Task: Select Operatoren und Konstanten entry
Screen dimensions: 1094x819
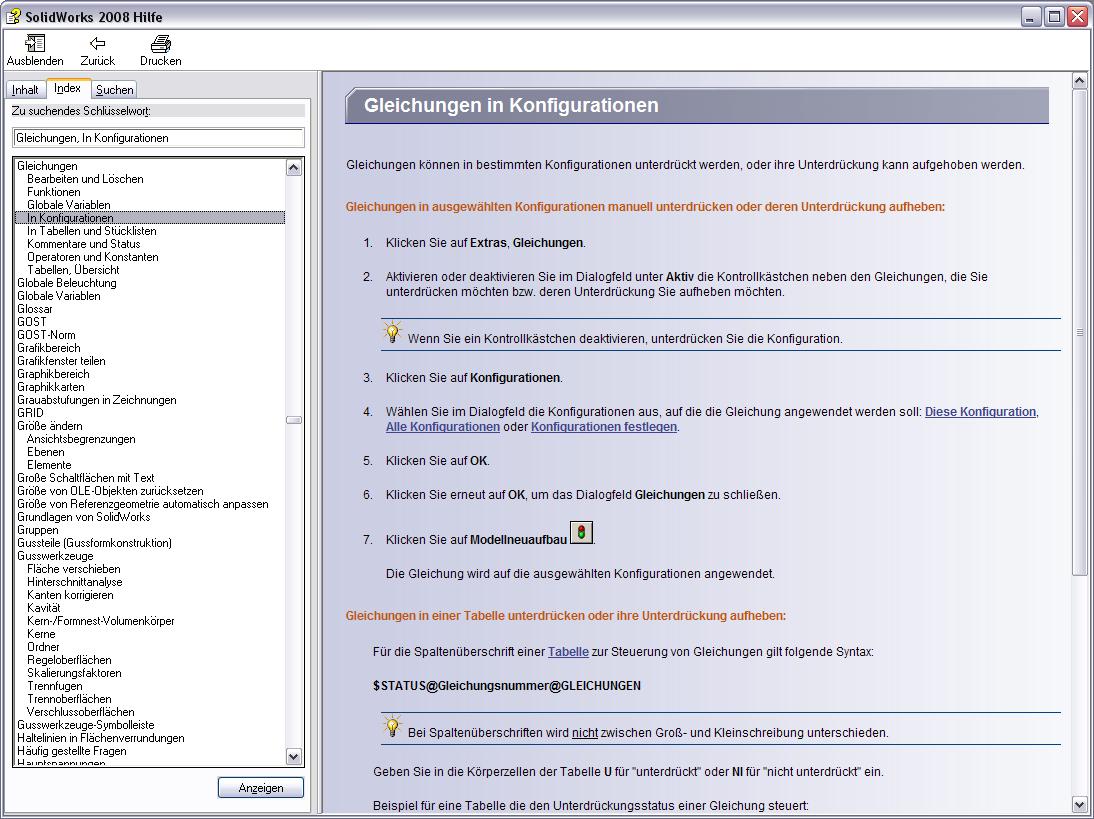Action: click(93, 257)
